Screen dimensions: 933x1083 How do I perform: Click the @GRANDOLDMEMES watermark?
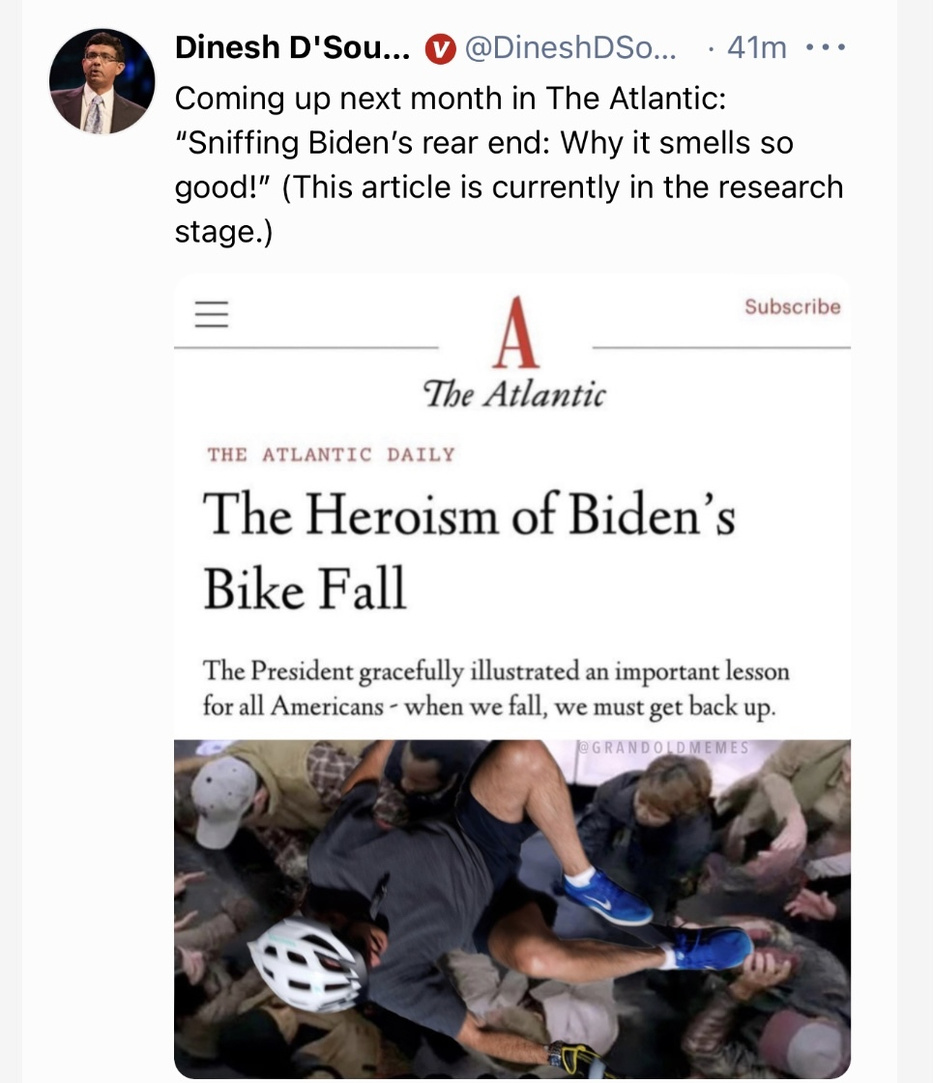coord(664,746)
